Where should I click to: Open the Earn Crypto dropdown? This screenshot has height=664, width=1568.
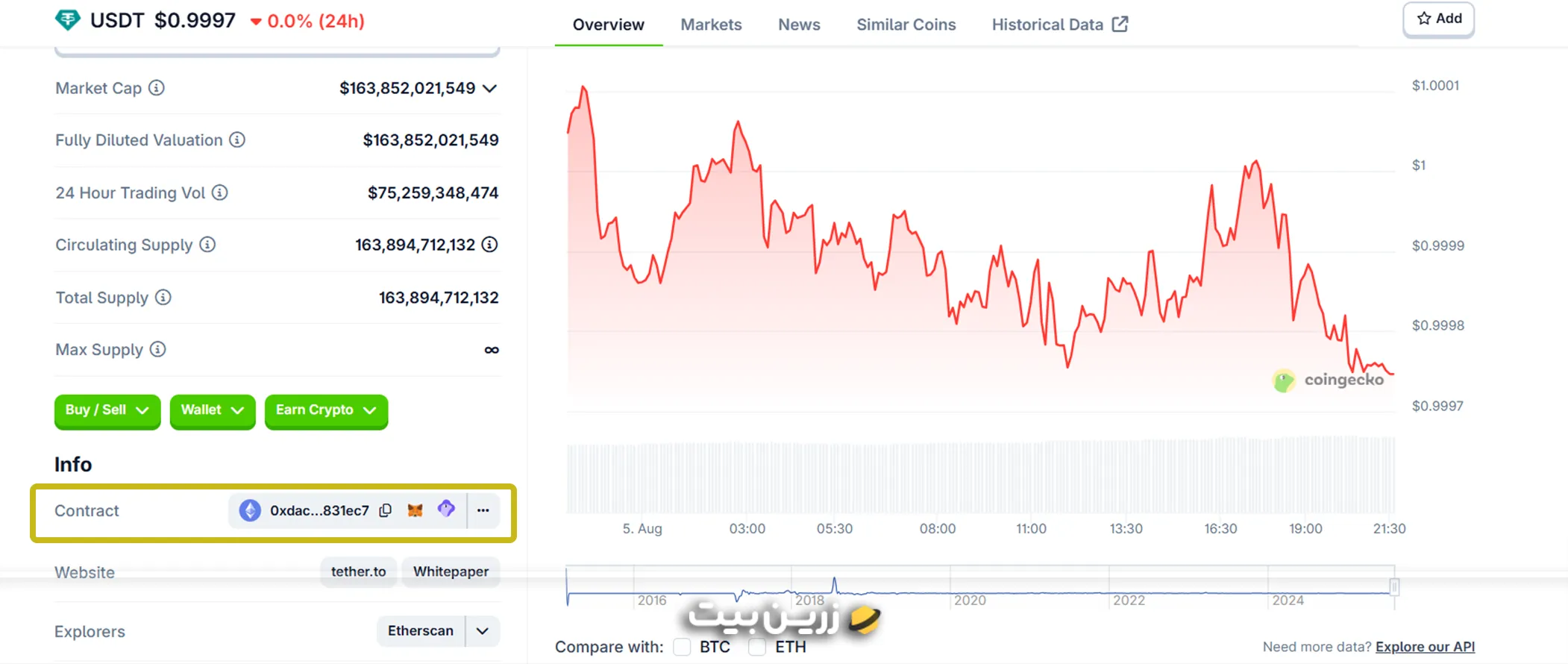point(326,410)
